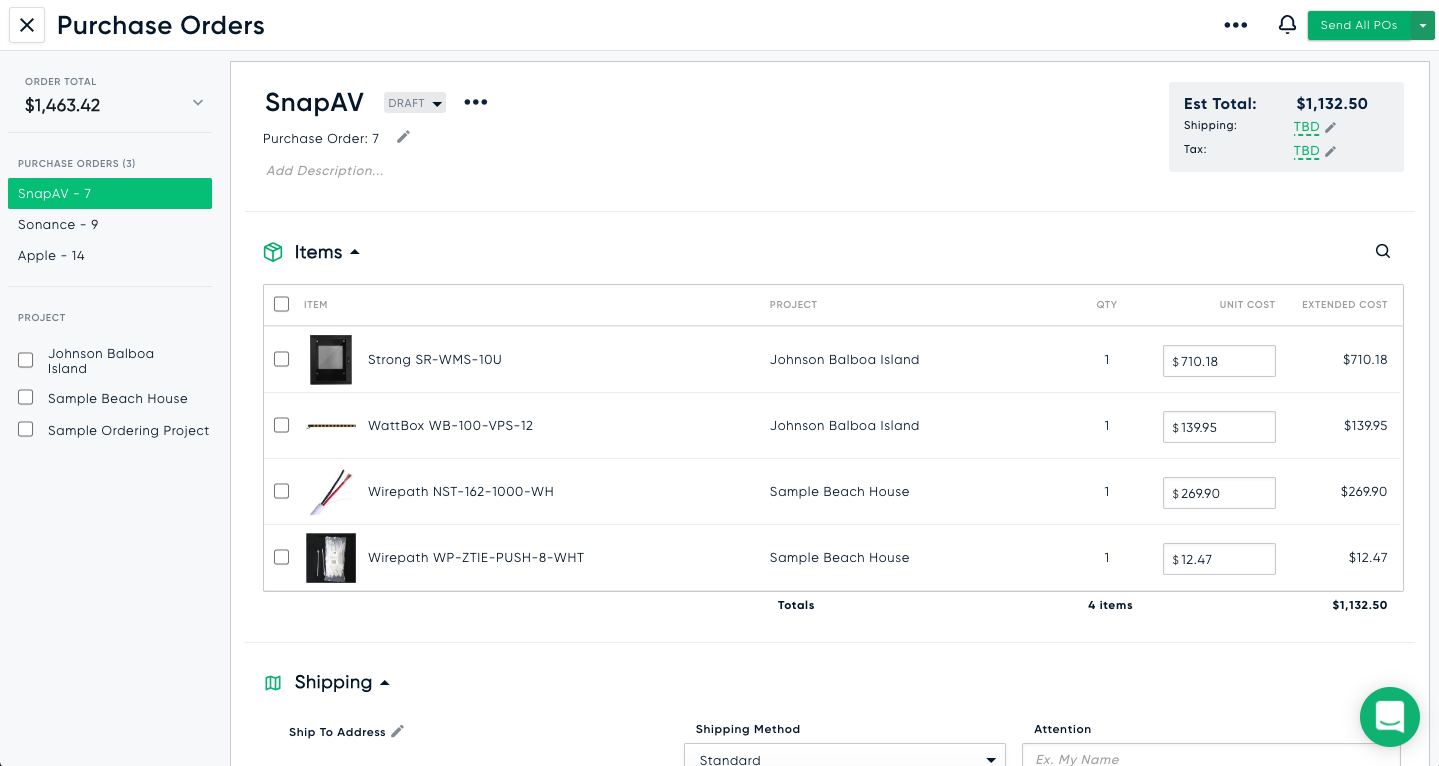
Task: Open the notifications bell
Action: [x=1287, y=25]
